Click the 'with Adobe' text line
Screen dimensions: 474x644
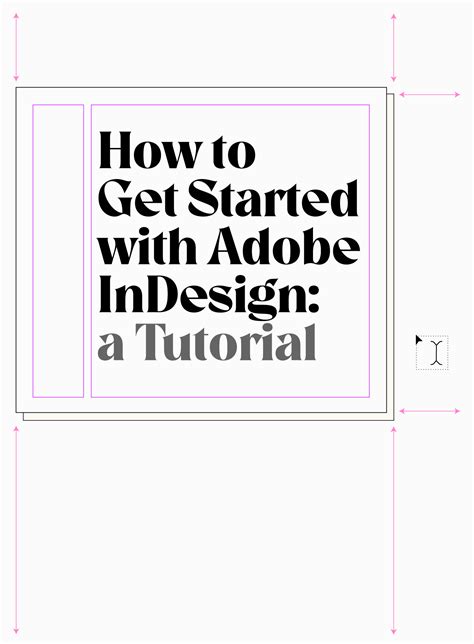[x=229, y=246]
